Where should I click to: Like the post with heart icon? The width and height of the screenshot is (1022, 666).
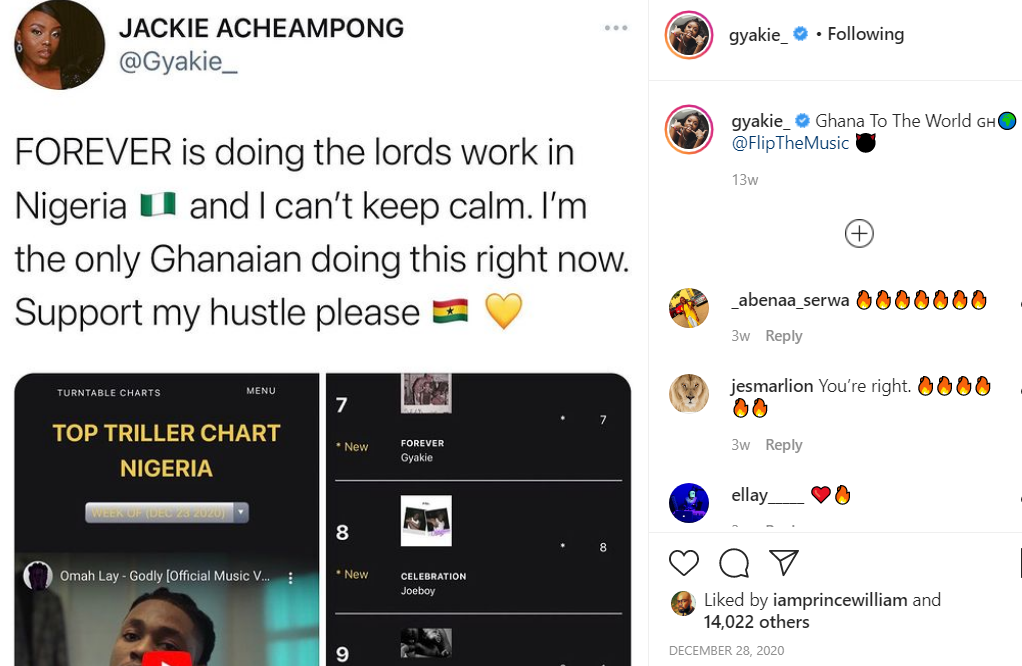[684, 563]
